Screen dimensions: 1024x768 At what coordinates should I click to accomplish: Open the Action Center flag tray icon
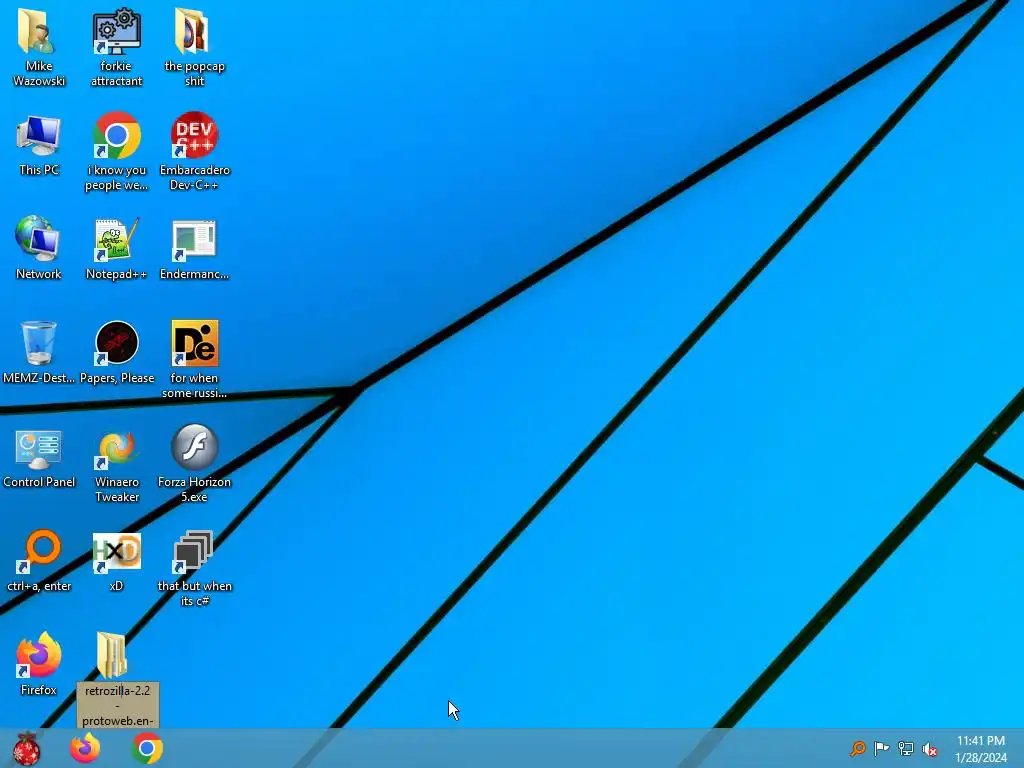[x=882, y=748]
